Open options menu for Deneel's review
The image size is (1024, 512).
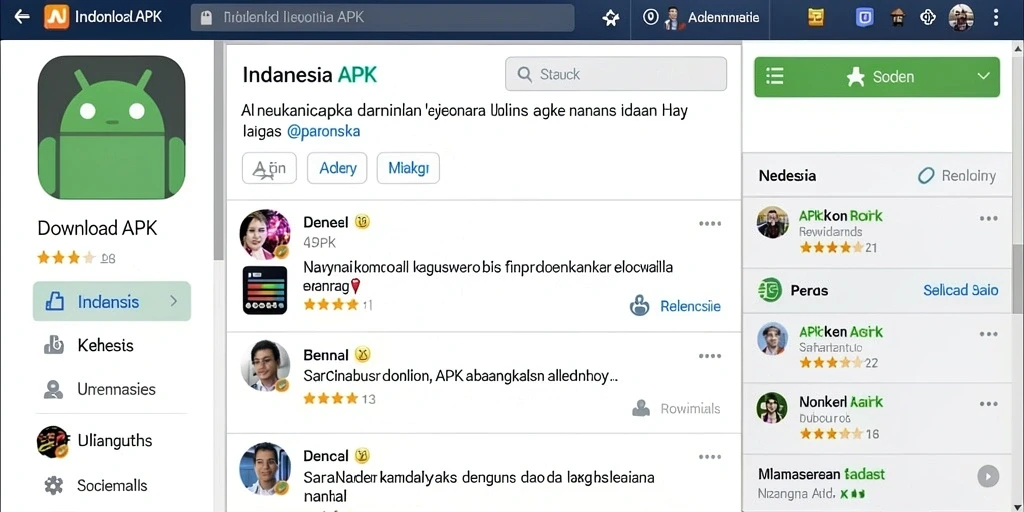710,223
